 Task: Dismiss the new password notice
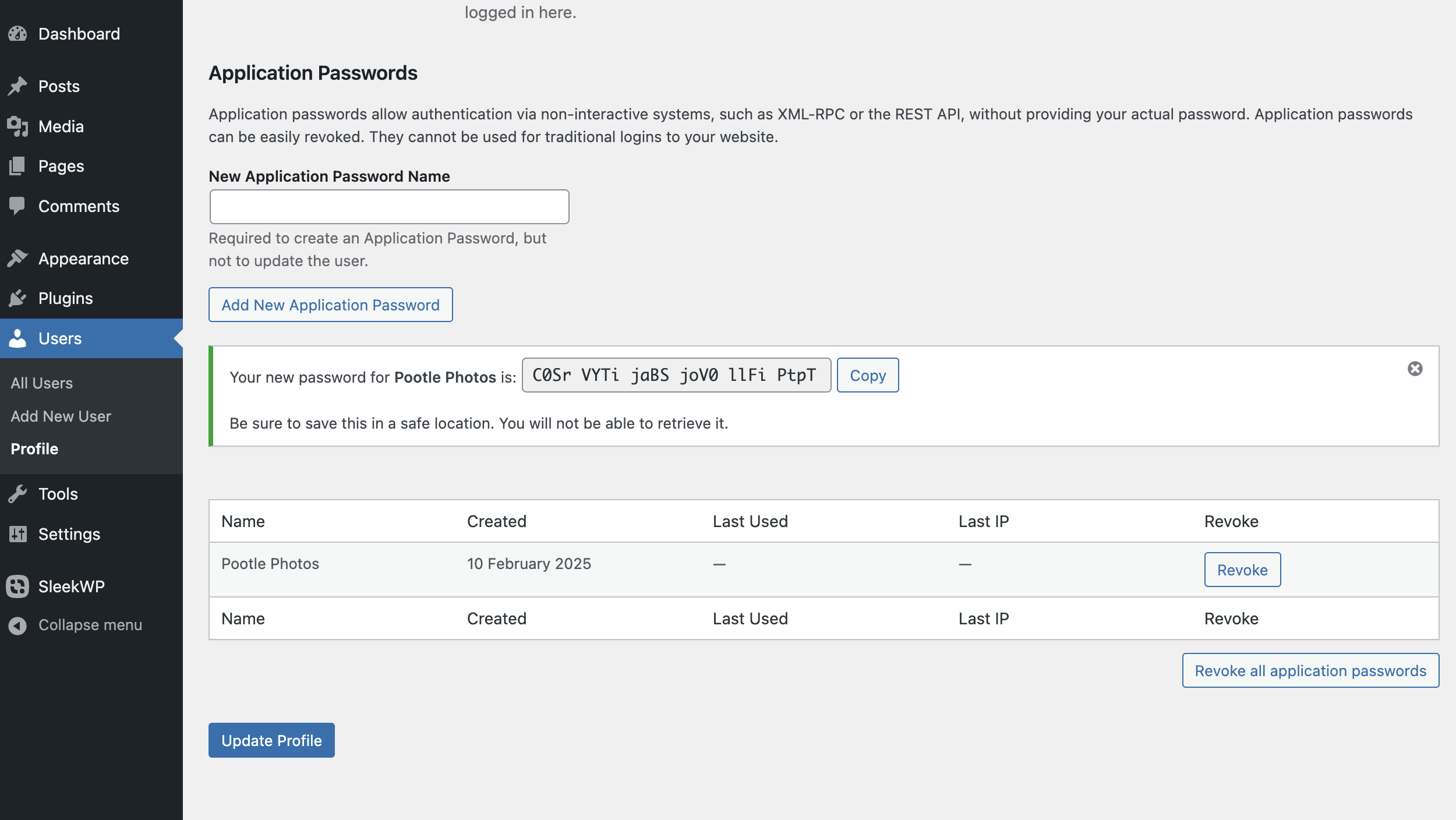1415,369
